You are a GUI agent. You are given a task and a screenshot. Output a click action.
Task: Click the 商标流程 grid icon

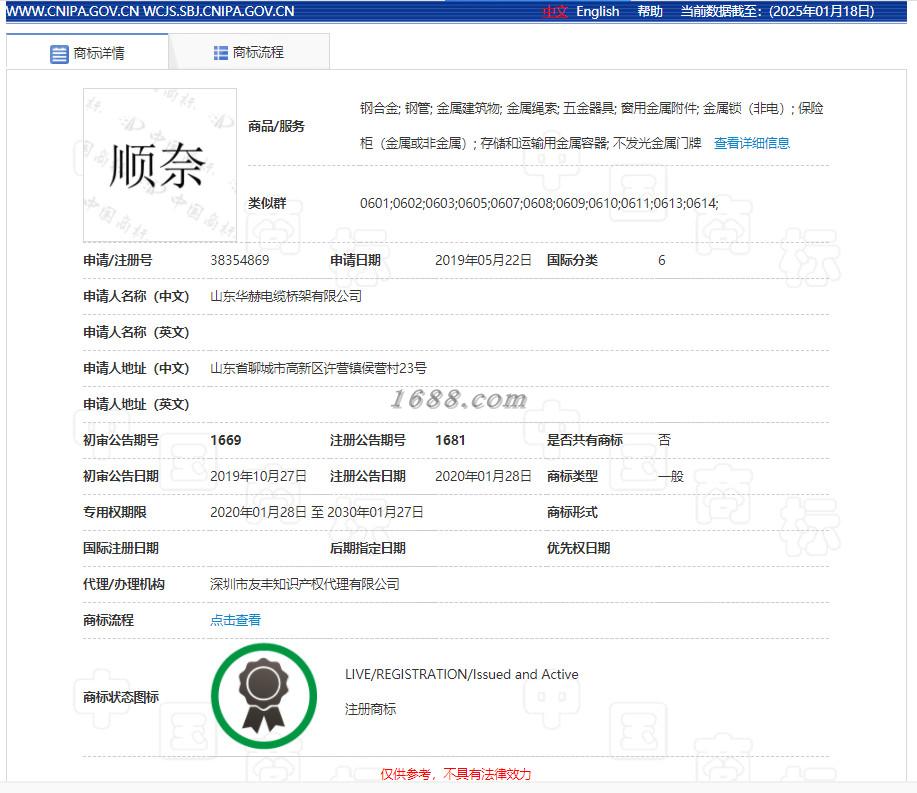(x=220, y=53)
